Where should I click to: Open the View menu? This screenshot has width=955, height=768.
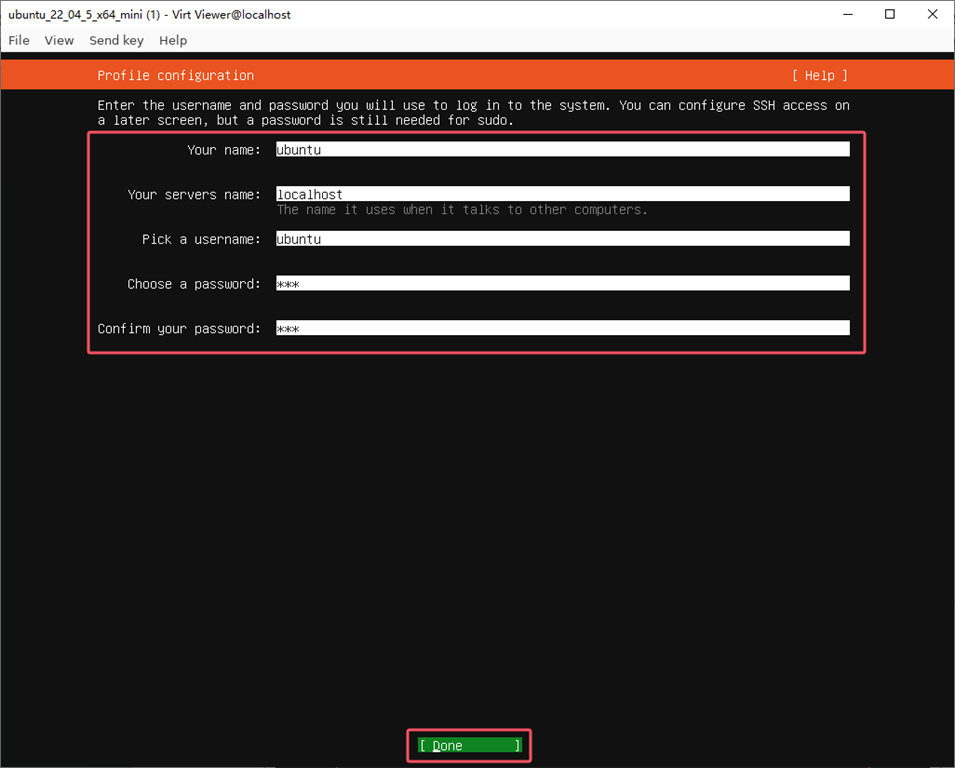click(59, 40)
